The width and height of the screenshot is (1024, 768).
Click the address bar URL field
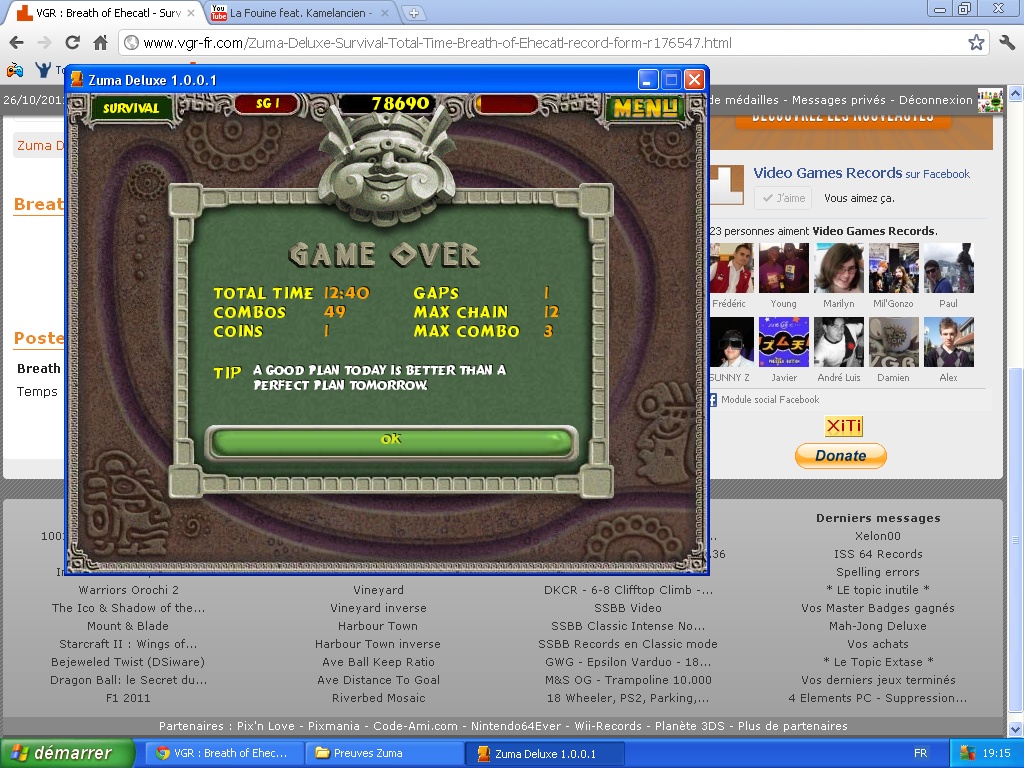pyautogui.click(x=540, y=43)
